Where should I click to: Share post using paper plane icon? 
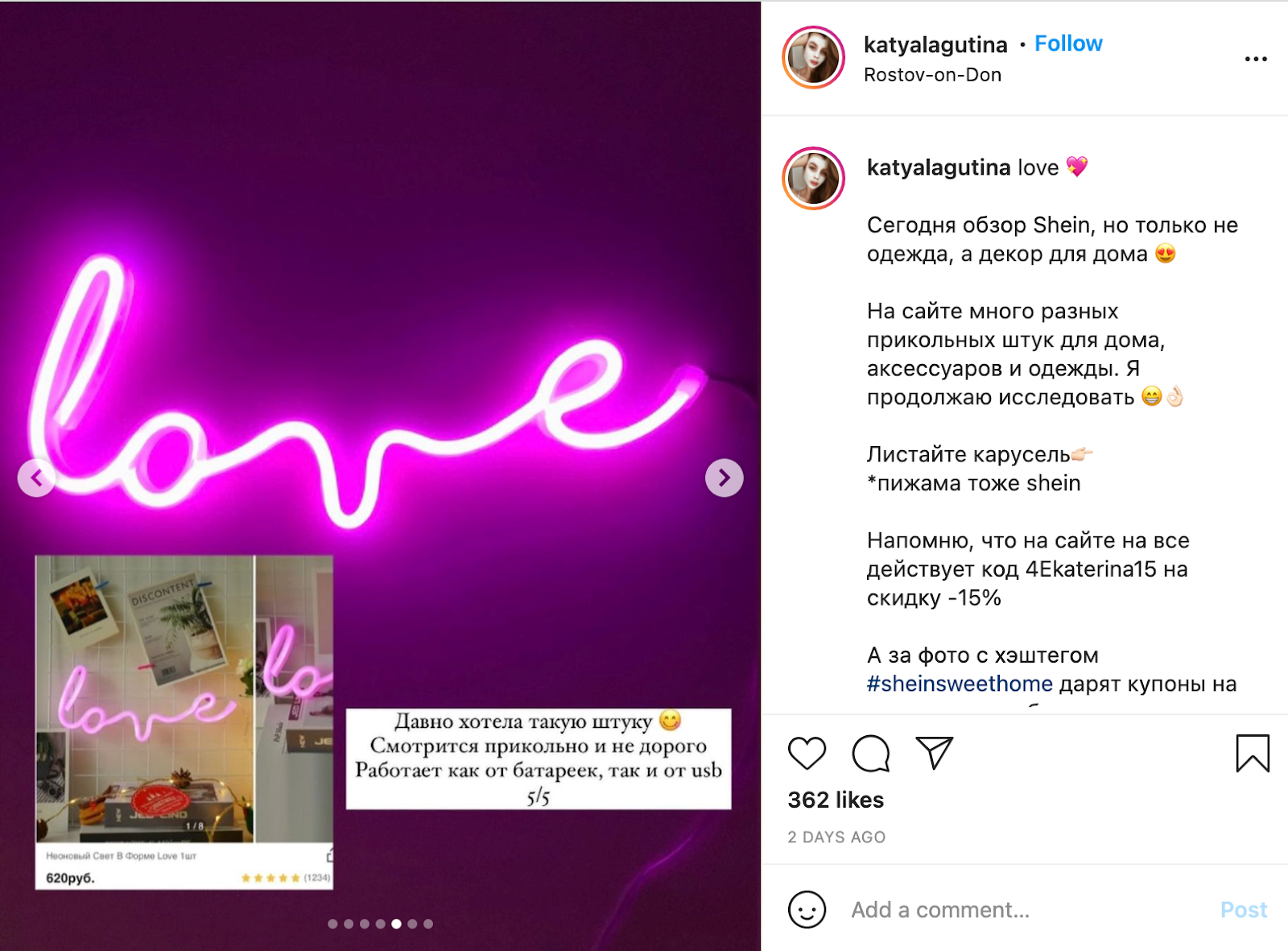point(934,753)
